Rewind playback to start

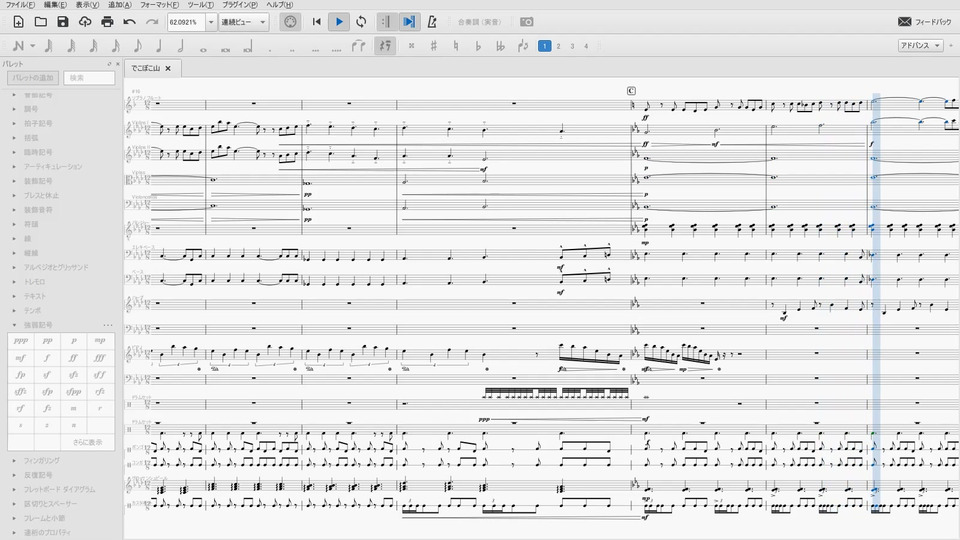[317, 22]
